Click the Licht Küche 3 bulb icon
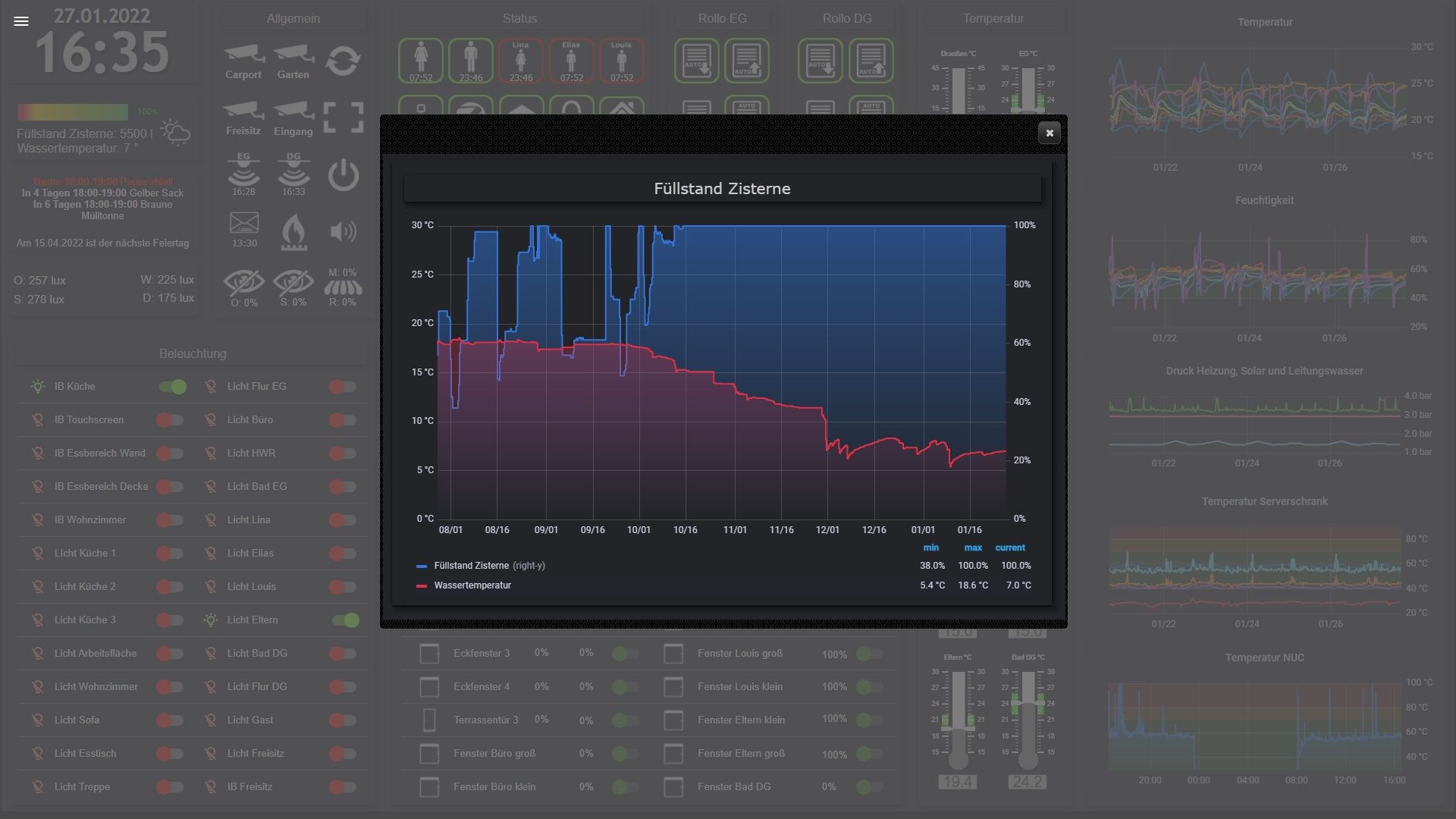The width and height of the screenshot is (1456, 819). pyautogui.click(x=37, y=620)
